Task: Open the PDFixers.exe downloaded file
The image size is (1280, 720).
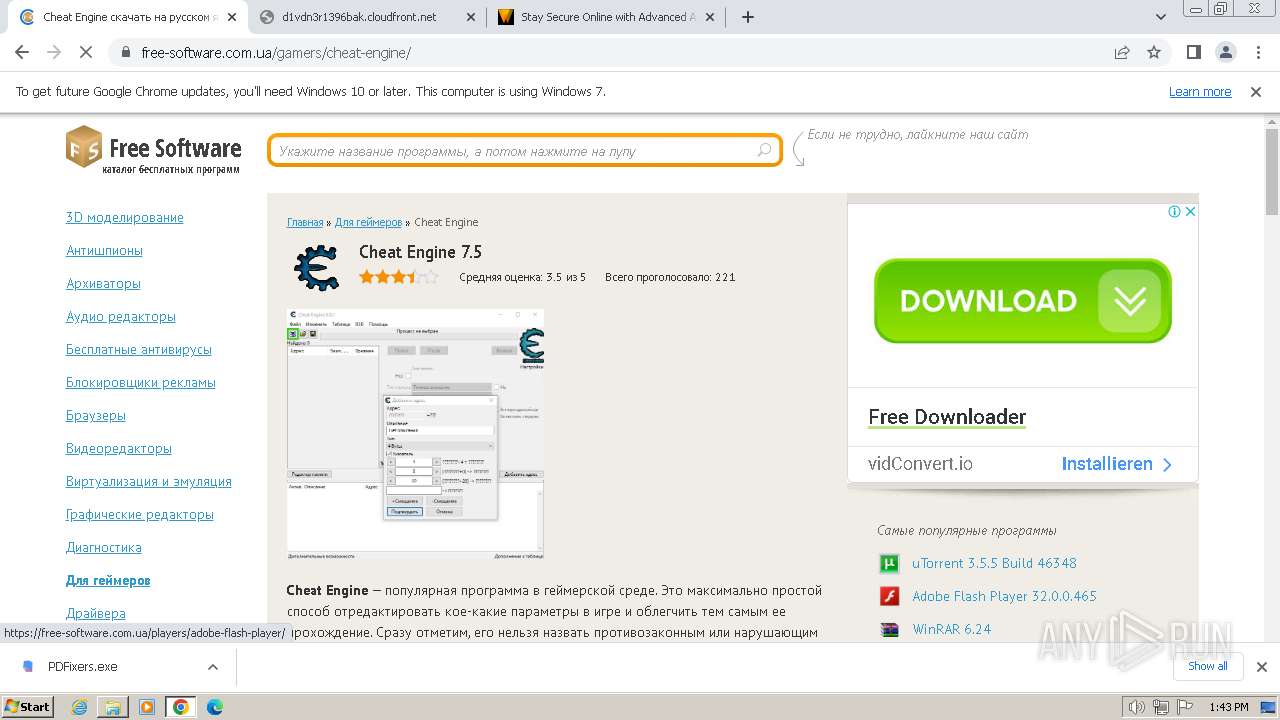Action: 83,666
